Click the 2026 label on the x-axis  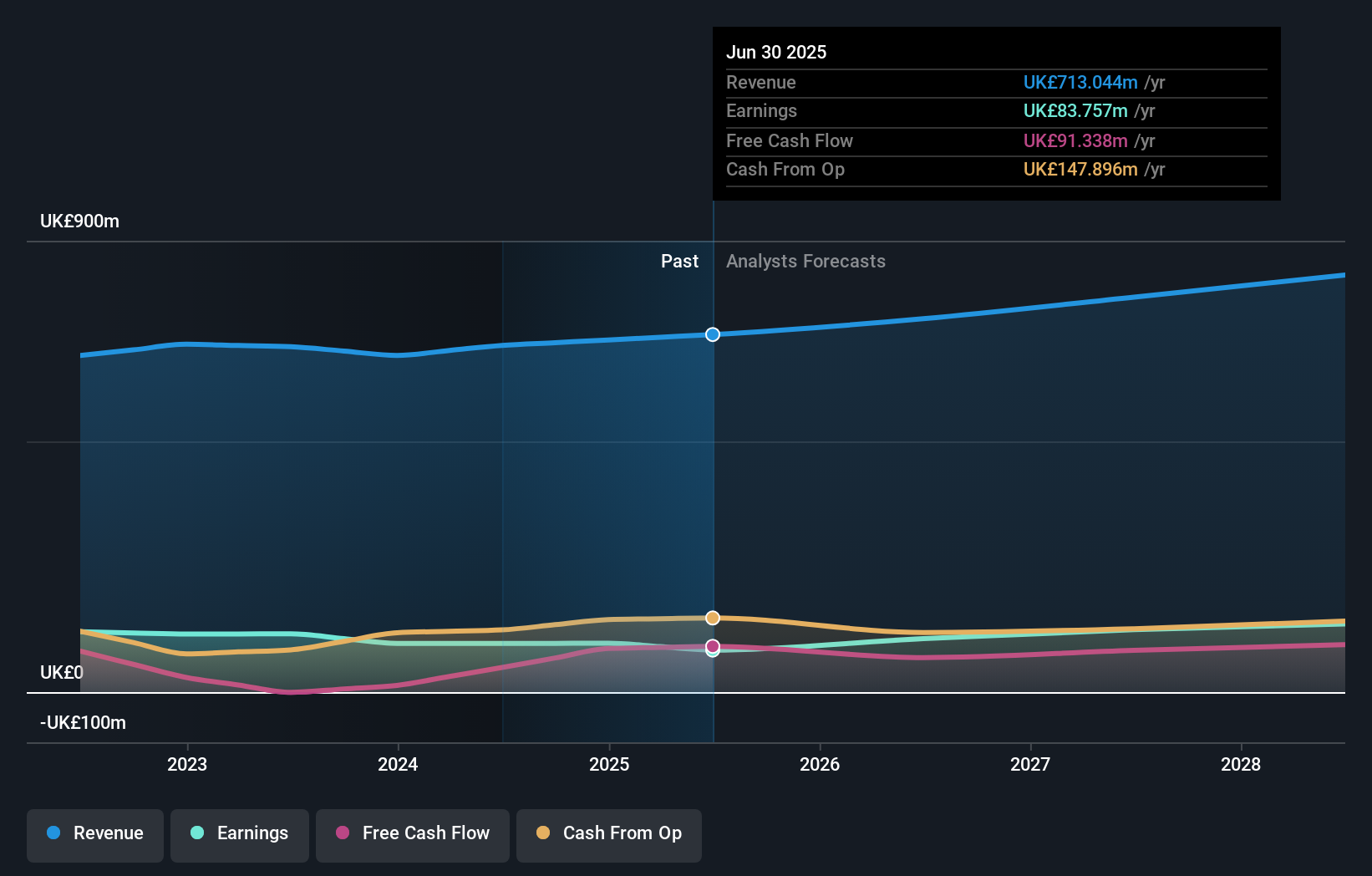coord(821,764)
